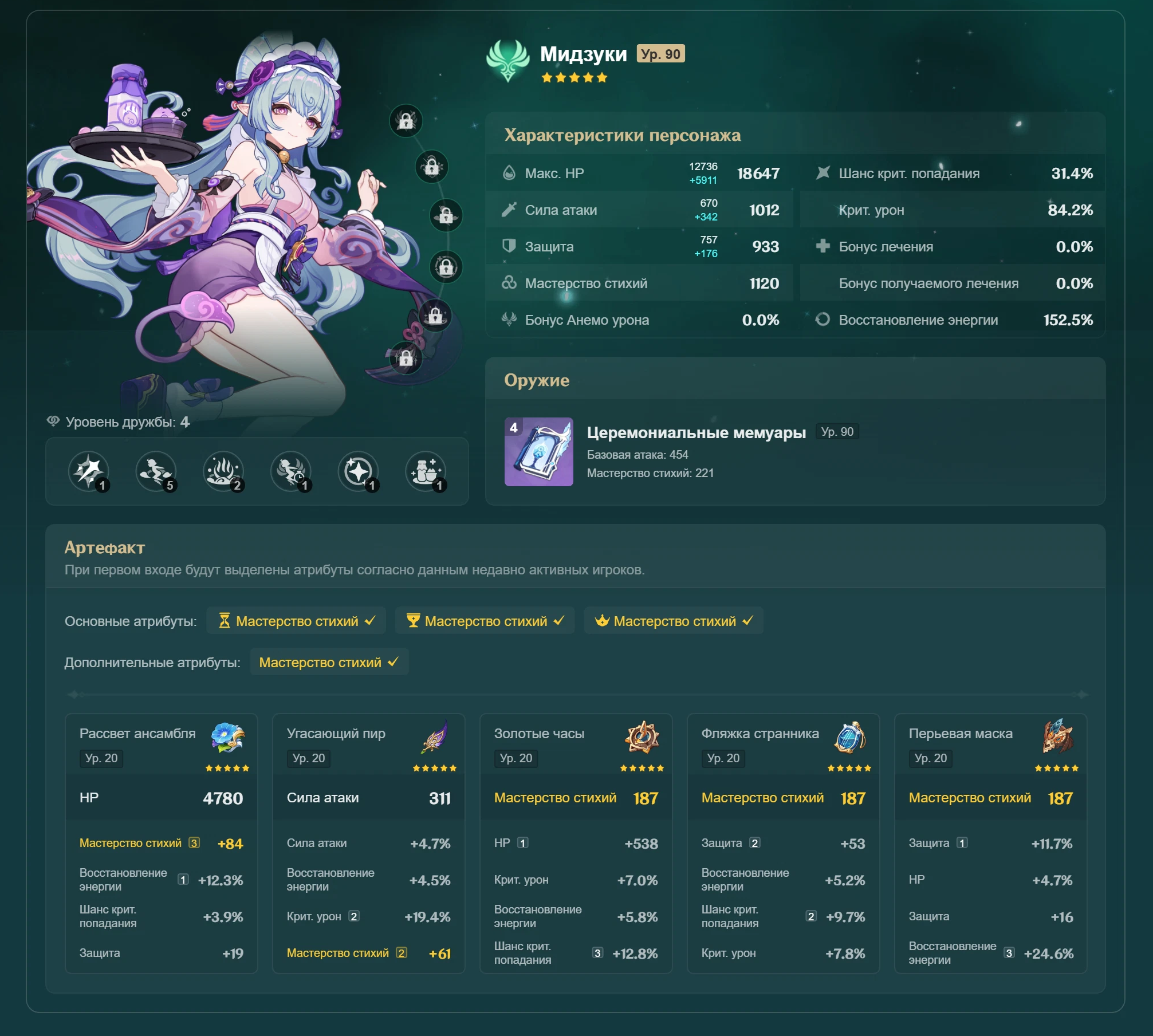The width and height of the screenshot is (1153, 1036).
Task: Click the Фляжка странника goblet artifact icon
Action: coord(850,737)
